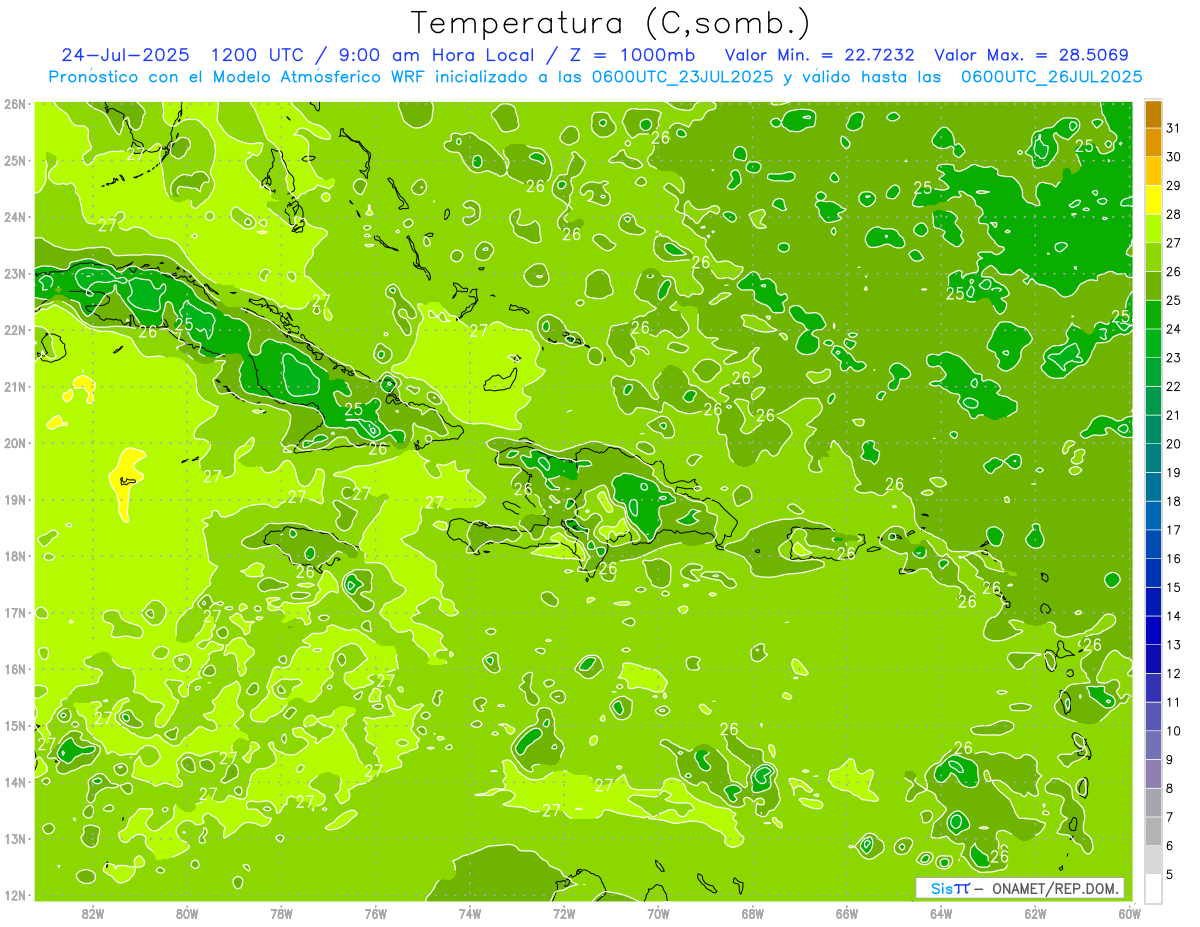Click the longitude axis label "82W"
The image size is (1200, 927).
93,913
